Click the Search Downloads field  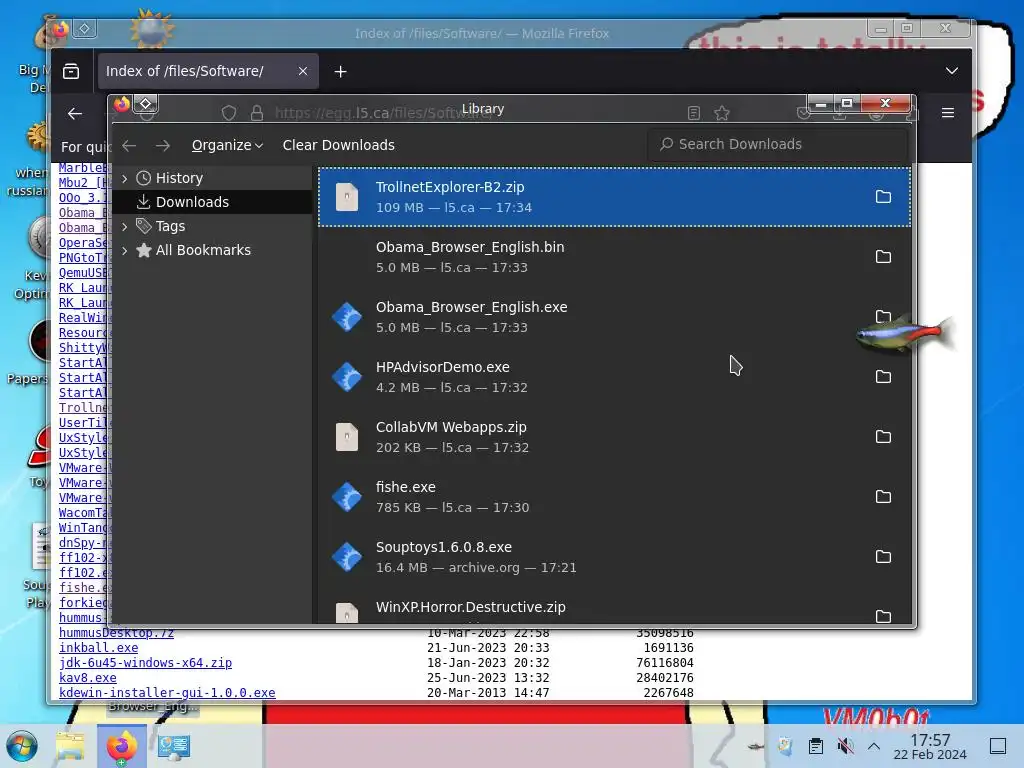tap(778, 144)
